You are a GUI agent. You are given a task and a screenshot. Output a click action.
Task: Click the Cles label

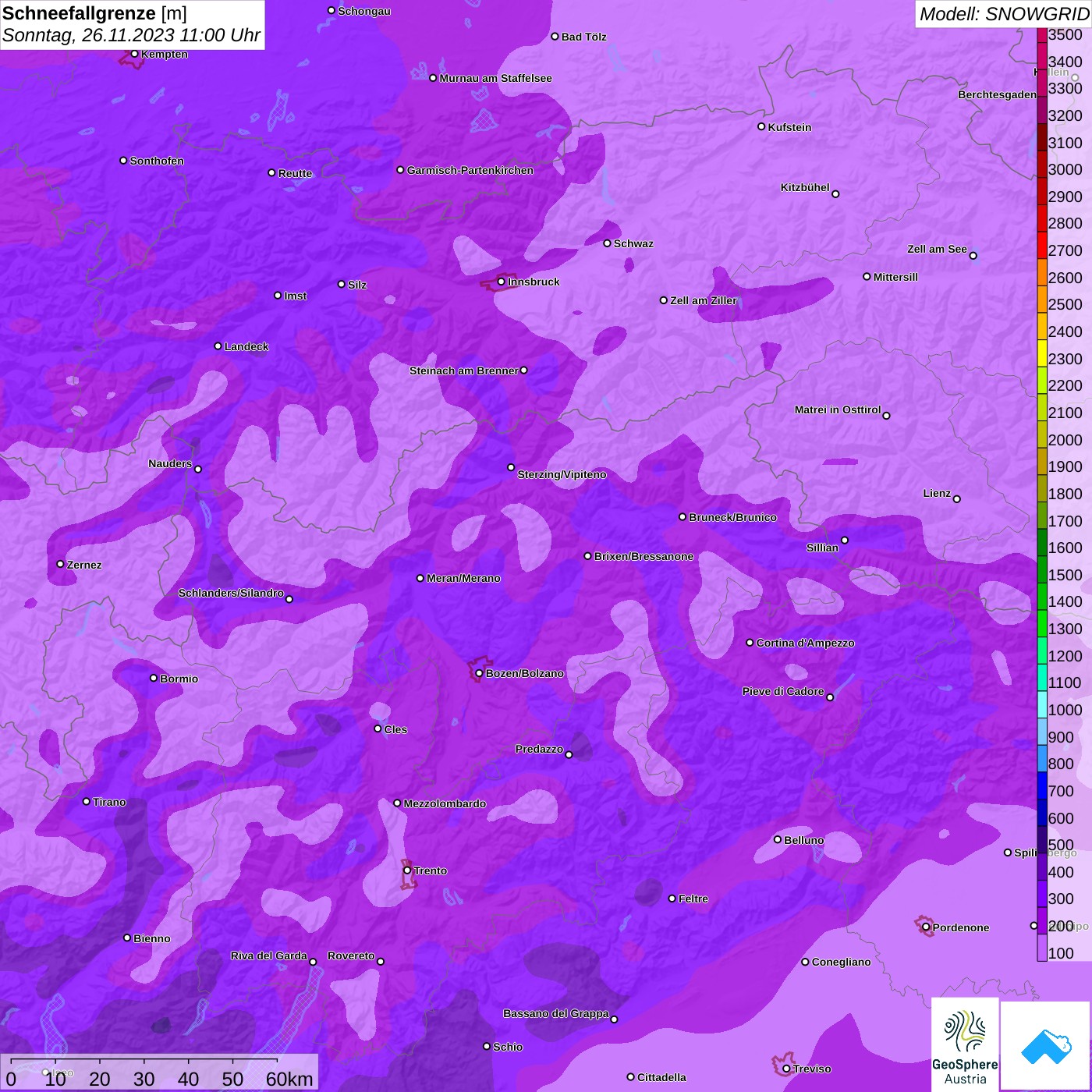(395, 729)
